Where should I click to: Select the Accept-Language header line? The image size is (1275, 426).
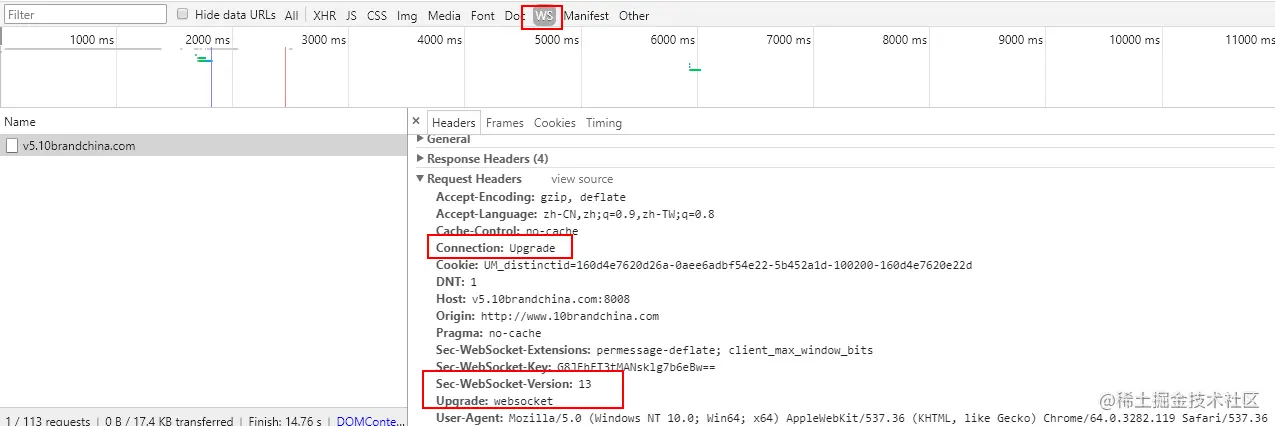pos(575,214)
